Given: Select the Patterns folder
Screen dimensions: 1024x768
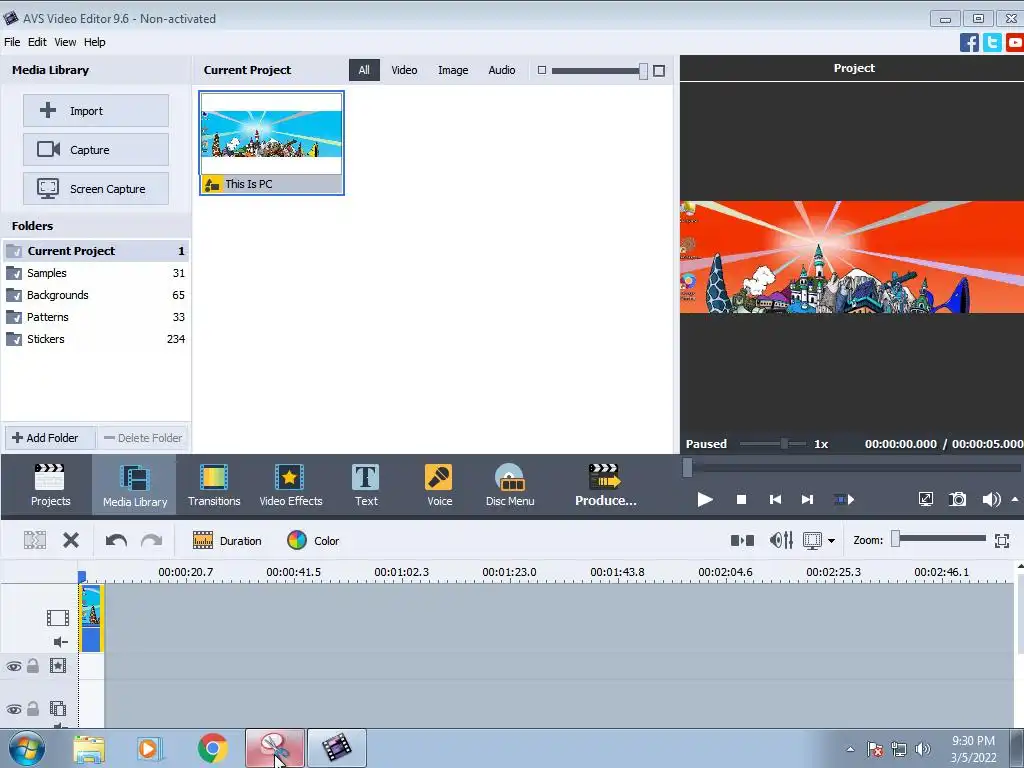Looking at the screenshot, I should 96,317.
